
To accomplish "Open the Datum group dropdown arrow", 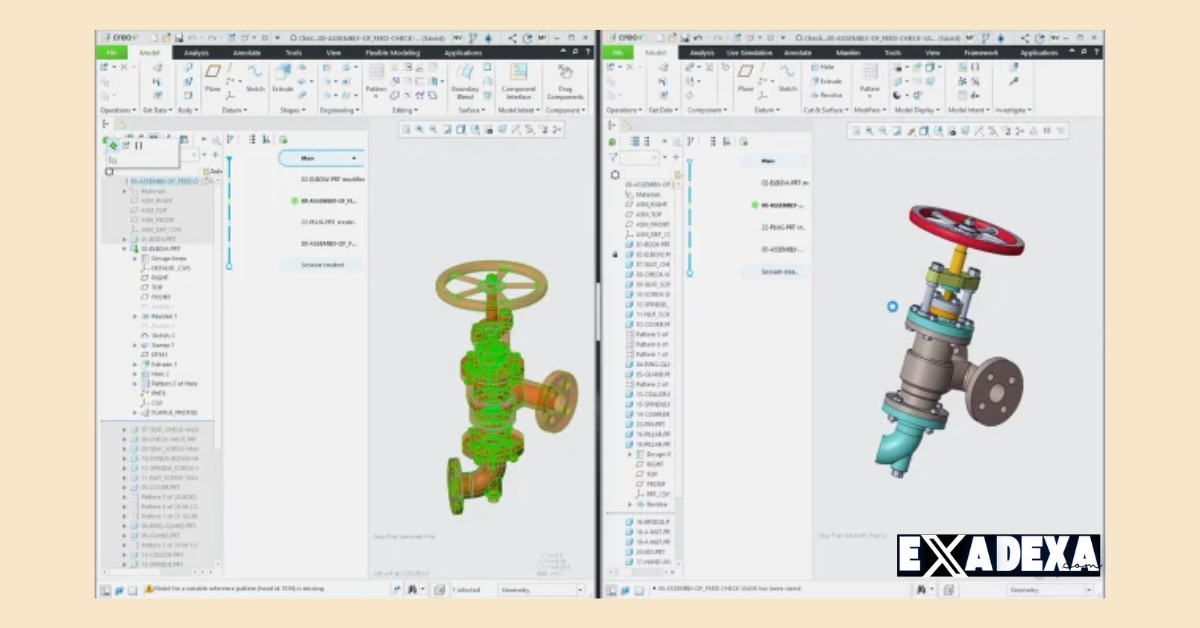I will (x=244, y=110).
